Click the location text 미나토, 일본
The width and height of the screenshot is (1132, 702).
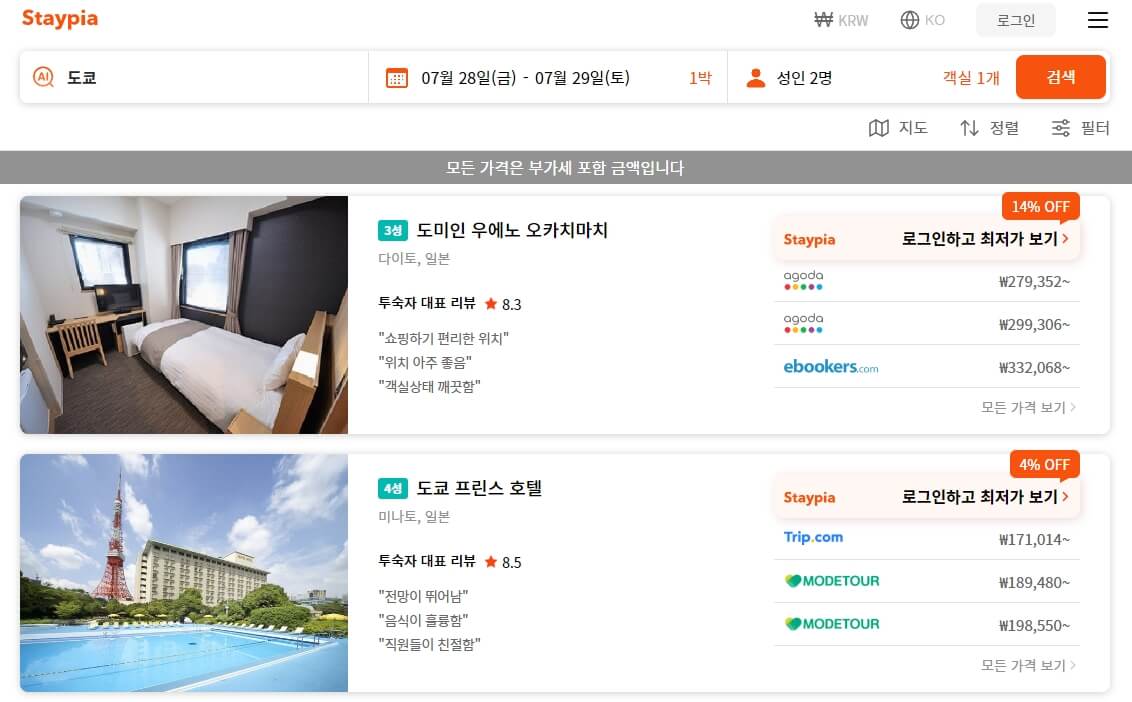pyautogui.click(x=414, y=516)
